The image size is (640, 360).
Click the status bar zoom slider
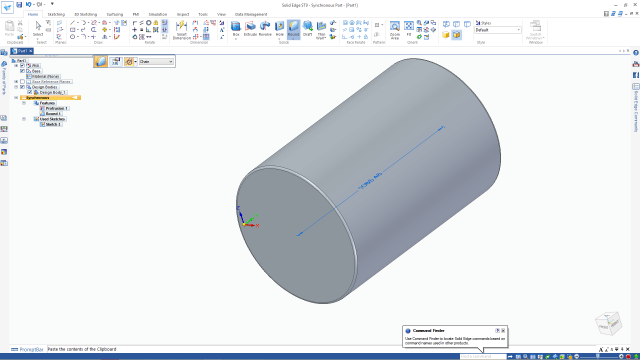pos(599,356)
